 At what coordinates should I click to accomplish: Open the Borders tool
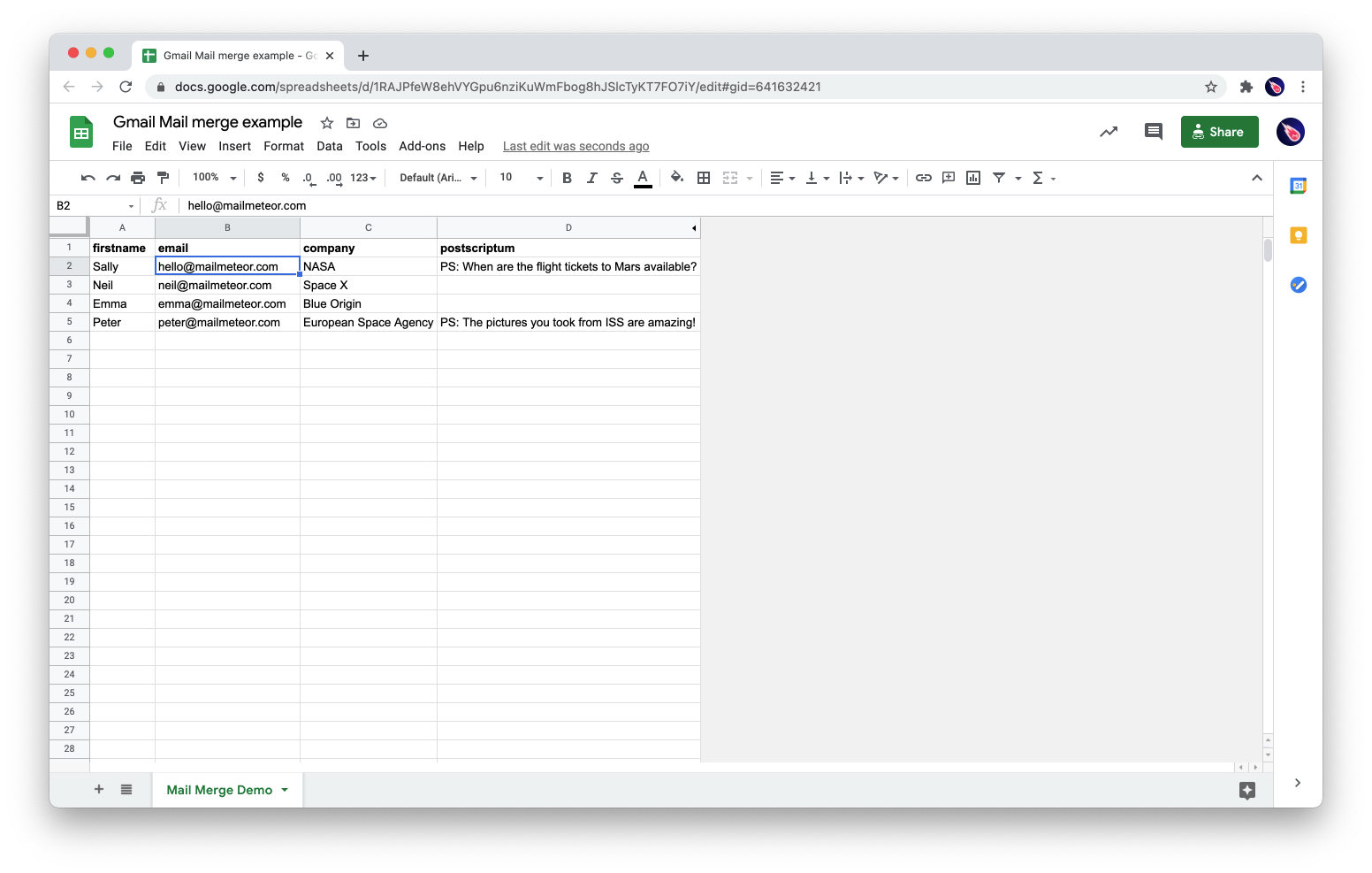tap(704, 178)
